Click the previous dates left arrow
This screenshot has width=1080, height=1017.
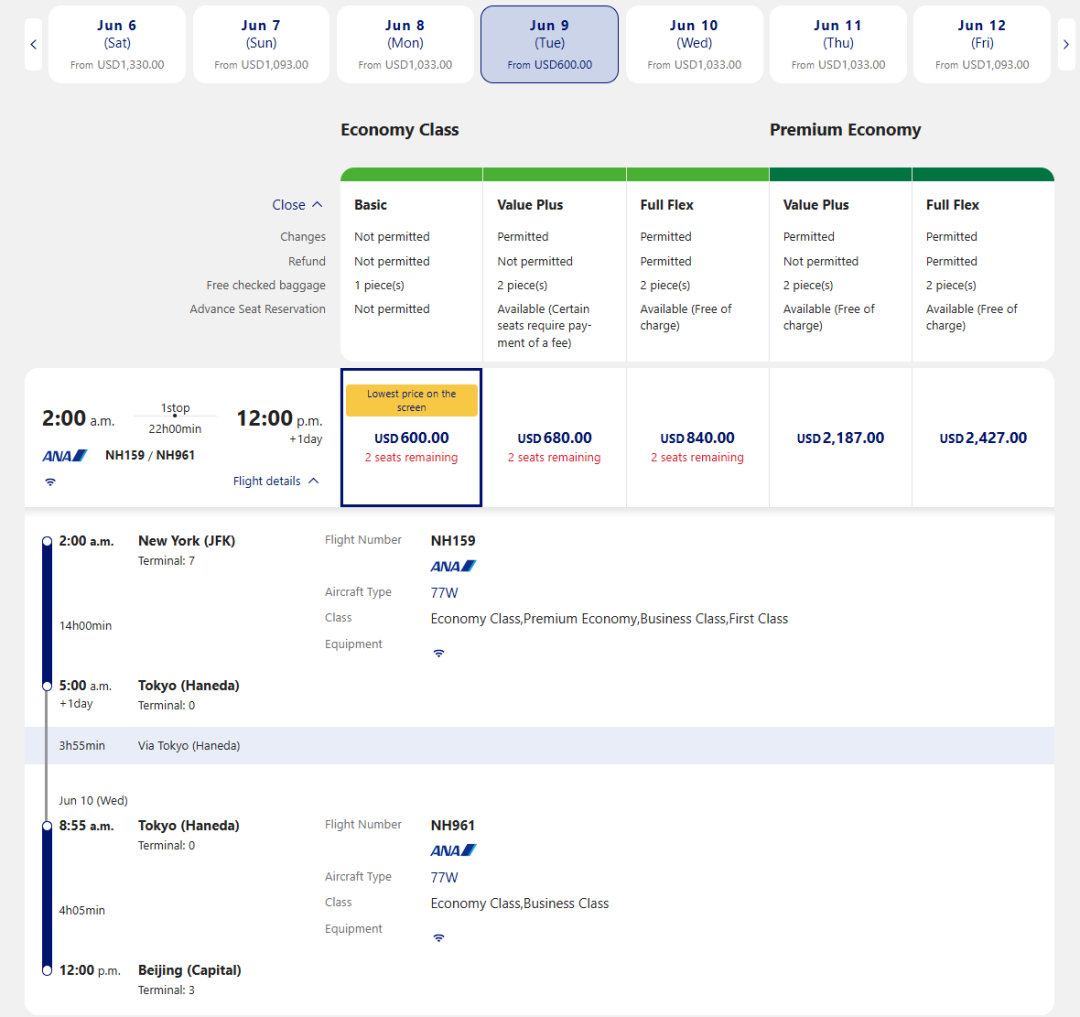[34, 44]
